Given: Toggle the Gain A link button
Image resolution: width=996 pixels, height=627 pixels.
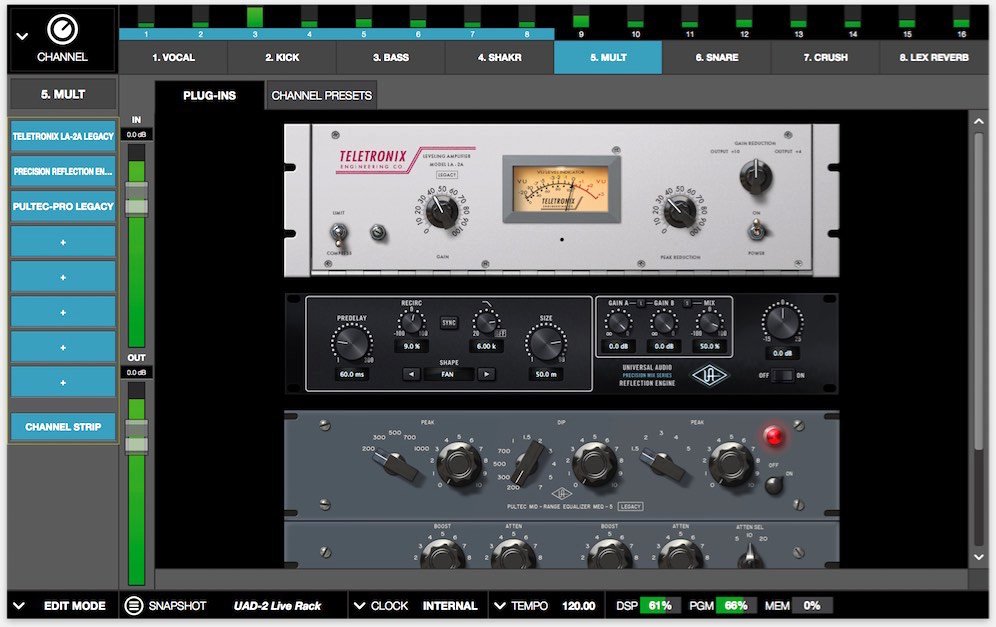Looking at the screenshot, I should coord(641,304).
